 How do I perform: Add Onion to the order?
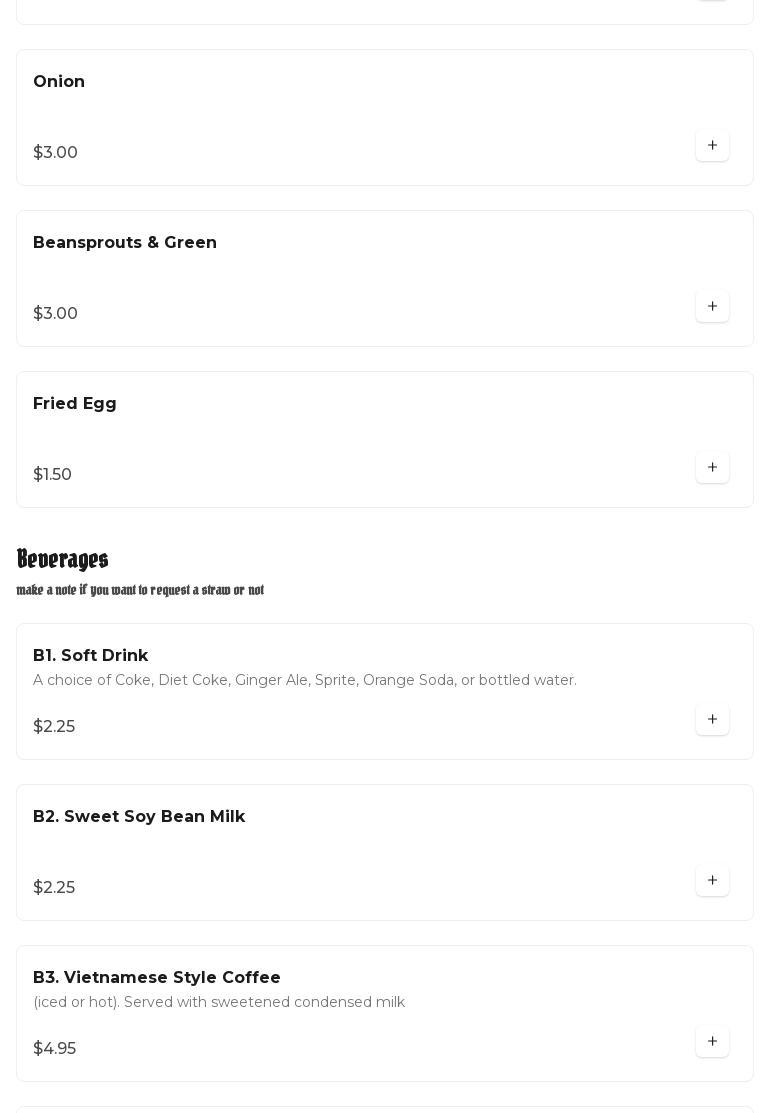(x=712, y=146)
